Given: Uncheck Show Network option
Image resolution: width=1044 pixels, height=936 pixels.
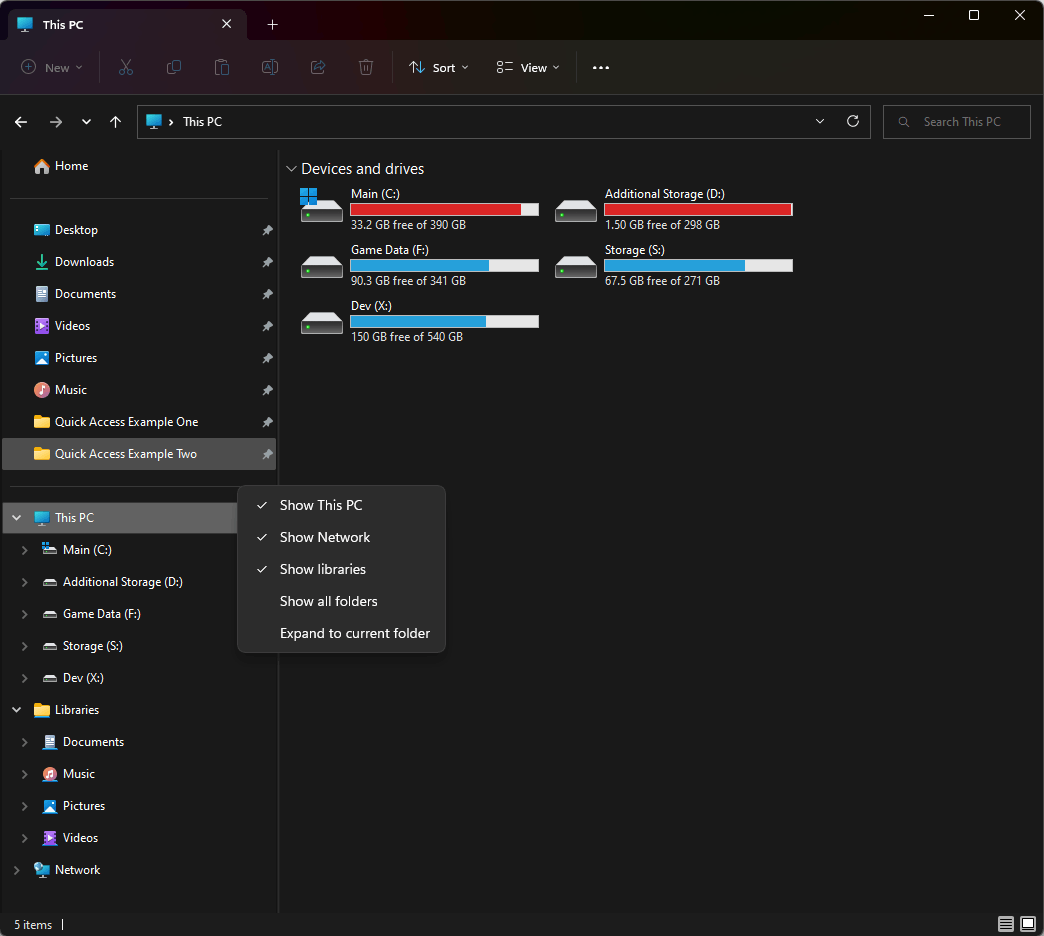Looking at the screenshot, I should pos(341,537).
